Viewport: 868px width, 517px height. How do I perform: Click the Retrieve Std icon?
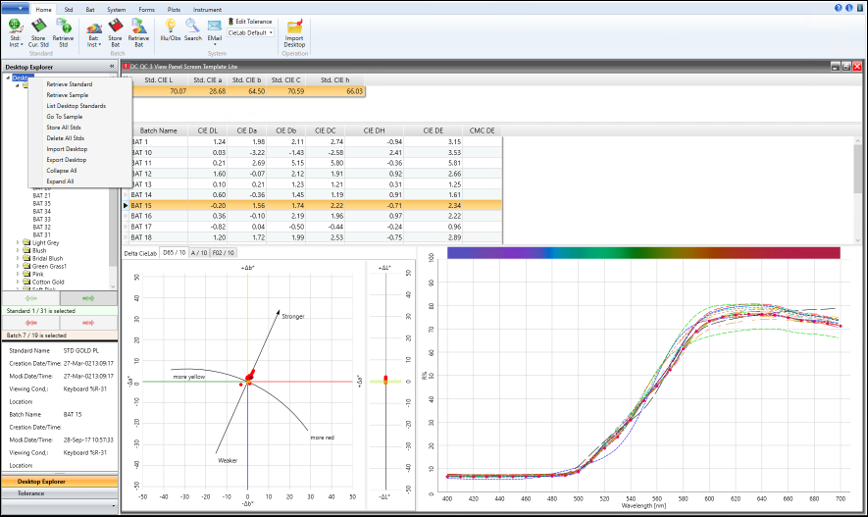[x=63, y=26]
